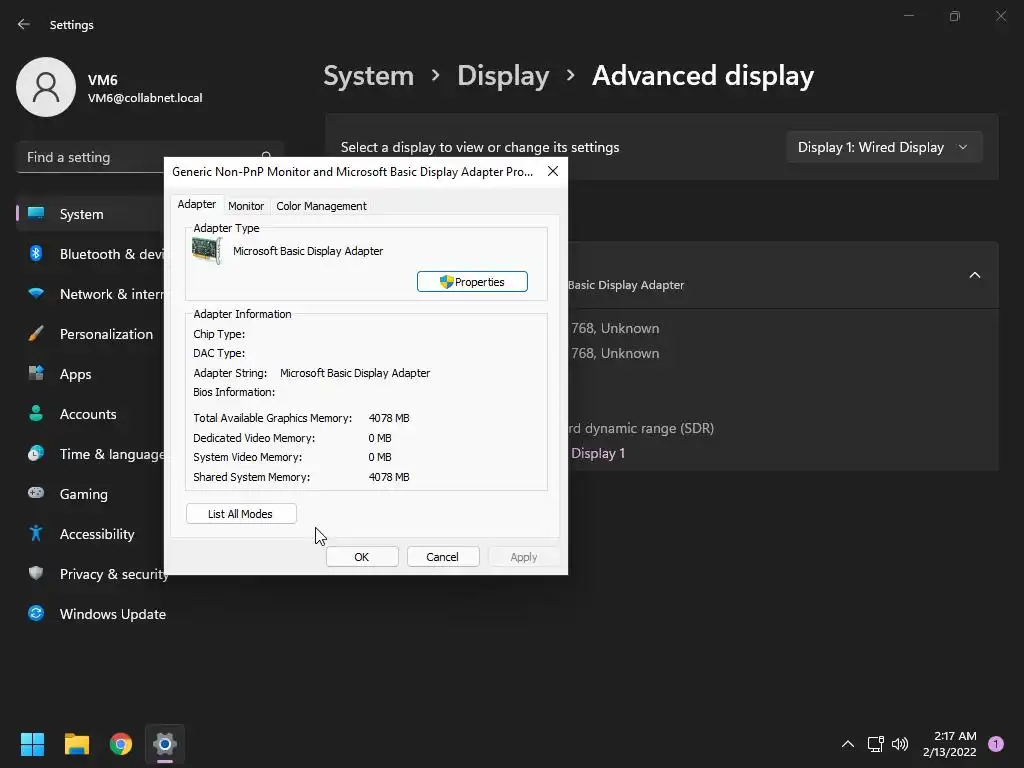Open Time & language settings
Image resolution: width=1024 pixels, height=768 pixels.
(90, 454)
